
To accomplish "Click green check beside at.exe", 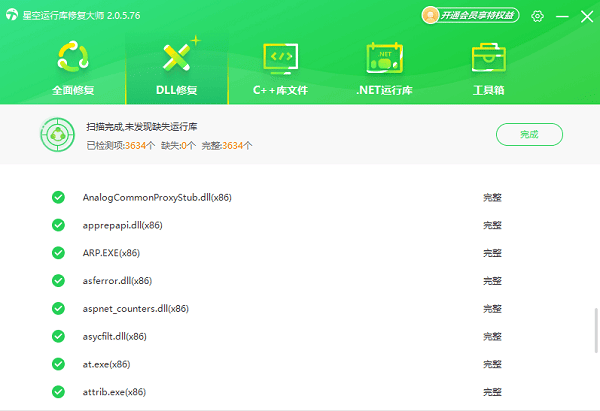I will [x=58, y=364].
